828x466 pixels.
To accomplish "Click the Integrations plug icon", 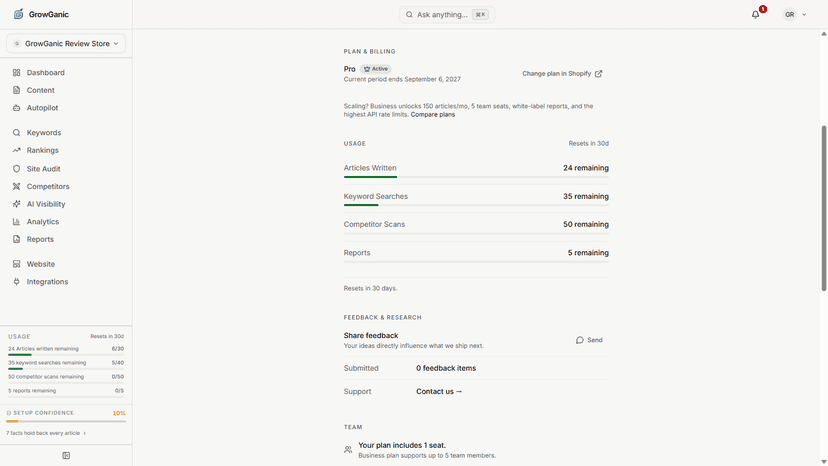I will (16, 282).
